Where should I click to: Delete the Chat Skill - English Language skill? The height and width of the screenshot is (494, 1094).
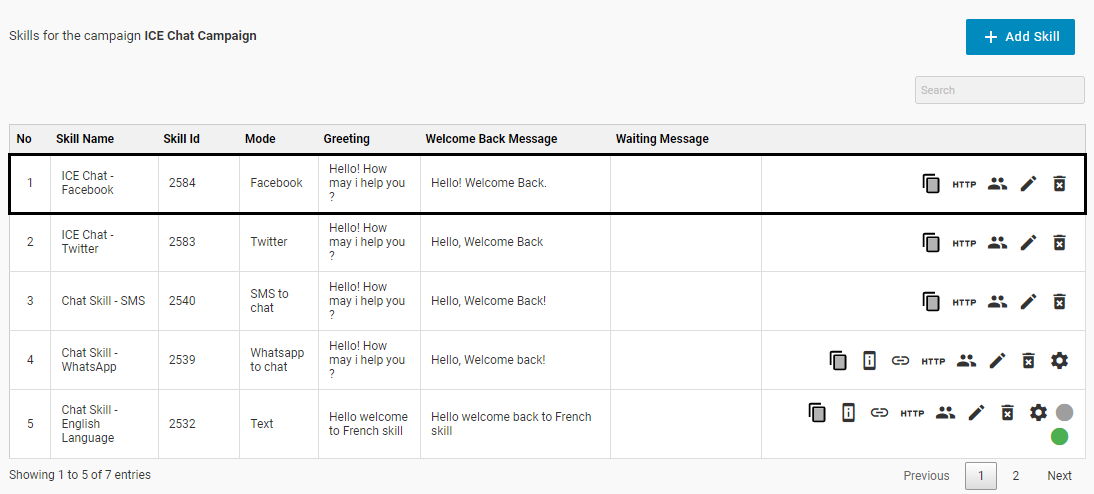(x=1008, y=413)
